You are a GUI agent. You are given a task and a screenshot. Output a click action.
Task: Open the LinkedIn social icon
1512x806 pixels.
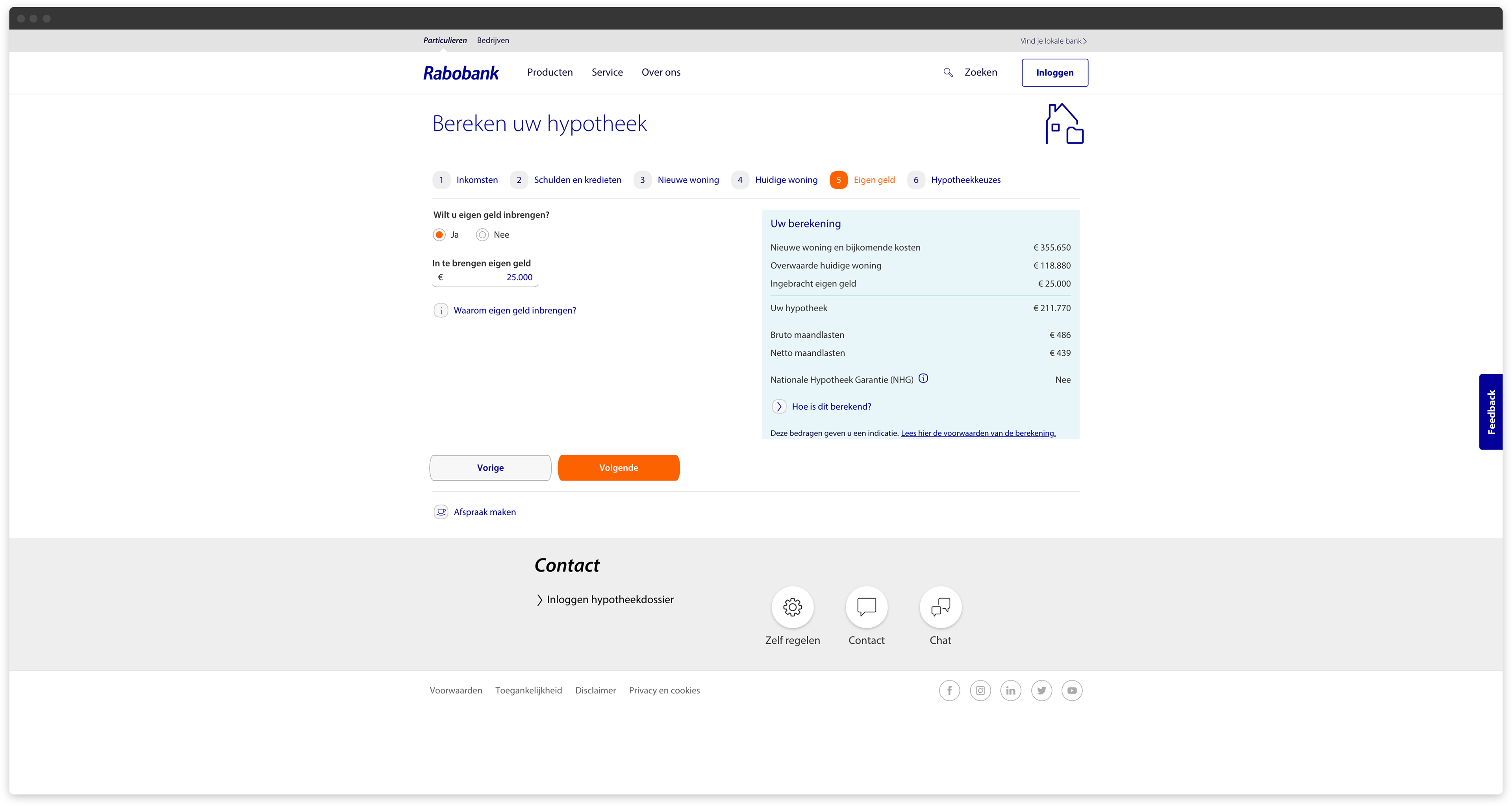point(1011,690)
